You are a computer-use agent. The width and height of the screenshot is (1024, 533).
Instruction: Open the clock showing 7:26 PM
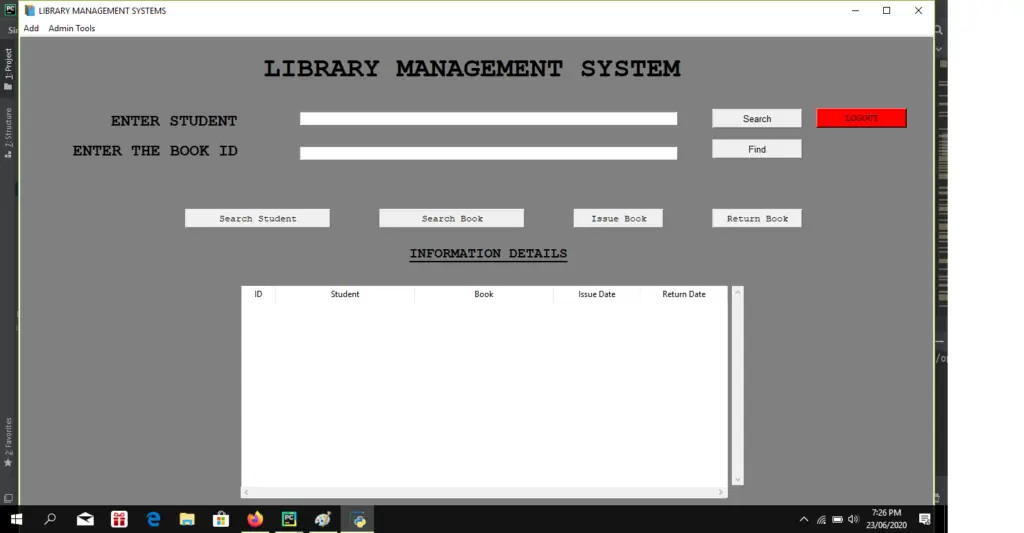pyautogui.click(x=886, y=519)
